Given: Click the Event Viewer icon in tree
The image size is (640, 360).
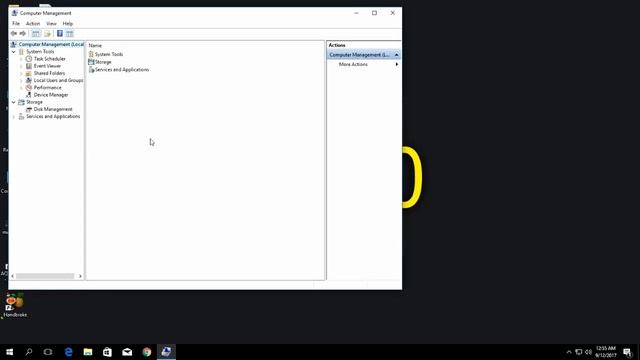Looking at the screenshot, I should pyautogui.click(x=29, y=66).
